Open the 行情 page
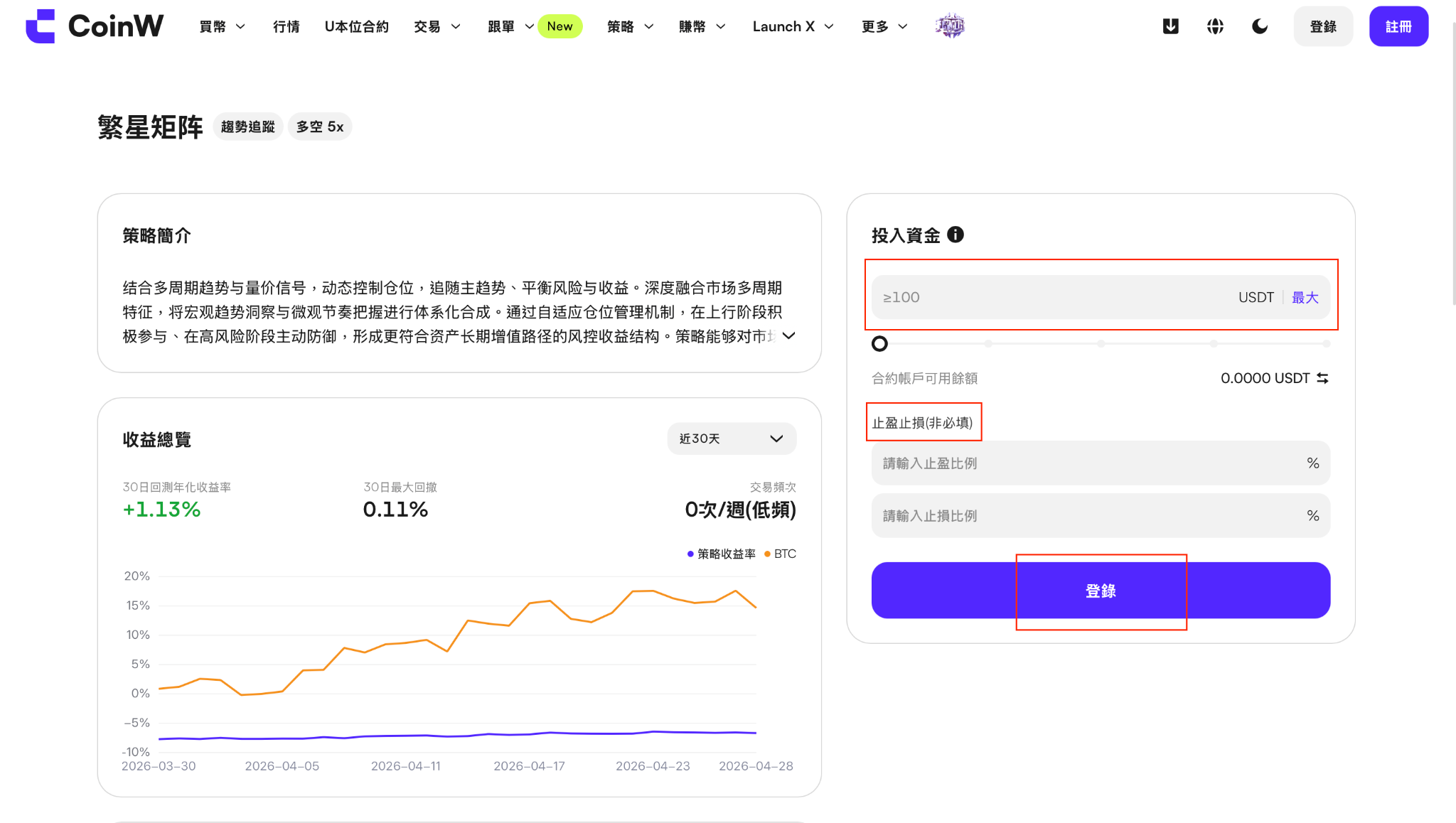Image resolution: width=1456 pixels, height=823 pixels. [287, 26]
